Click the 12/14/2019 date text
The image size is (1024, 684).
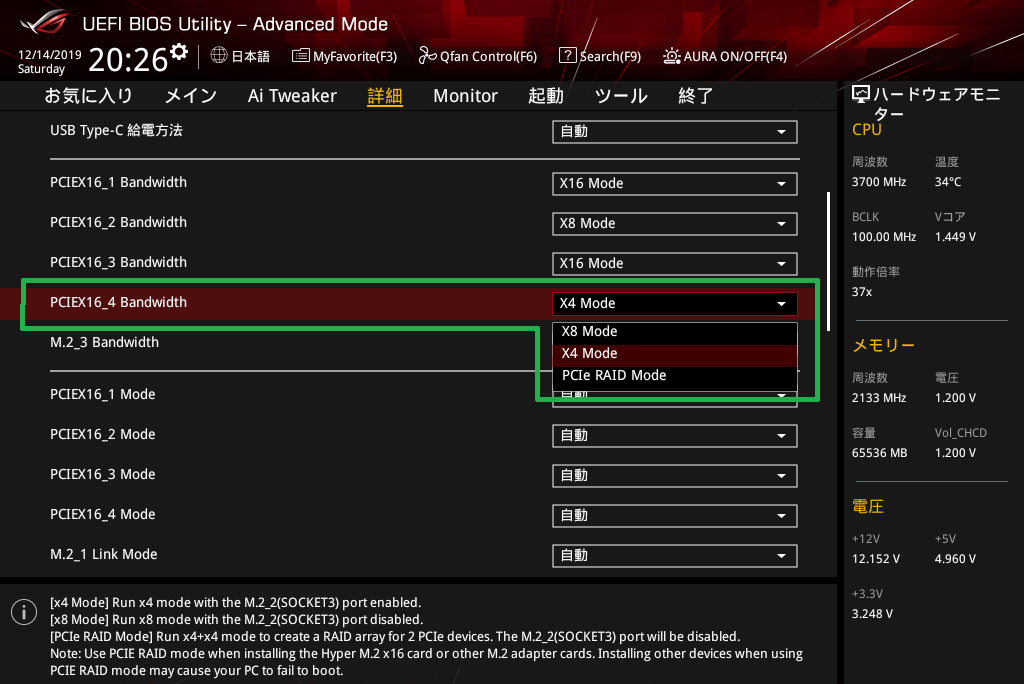coord(50,55)
